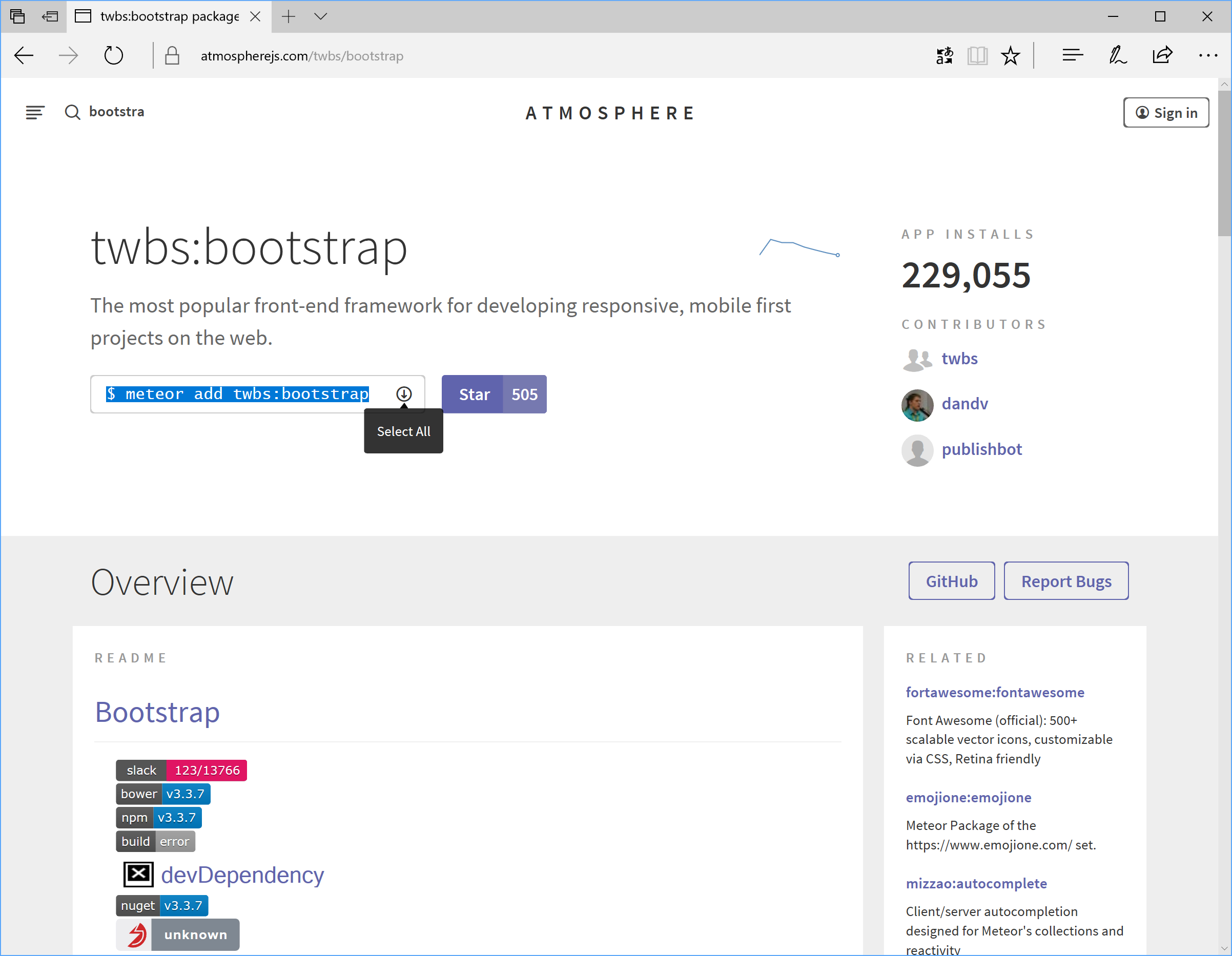Open the More actions menu
Viewport: 1232px width, 956px height.
(1208, 55)
